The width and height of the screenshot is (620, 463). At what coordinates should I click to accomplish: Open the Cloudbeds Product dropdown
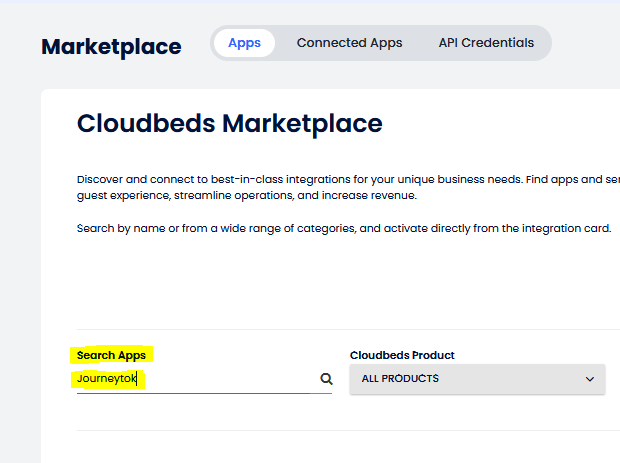(x=477, y=379)
